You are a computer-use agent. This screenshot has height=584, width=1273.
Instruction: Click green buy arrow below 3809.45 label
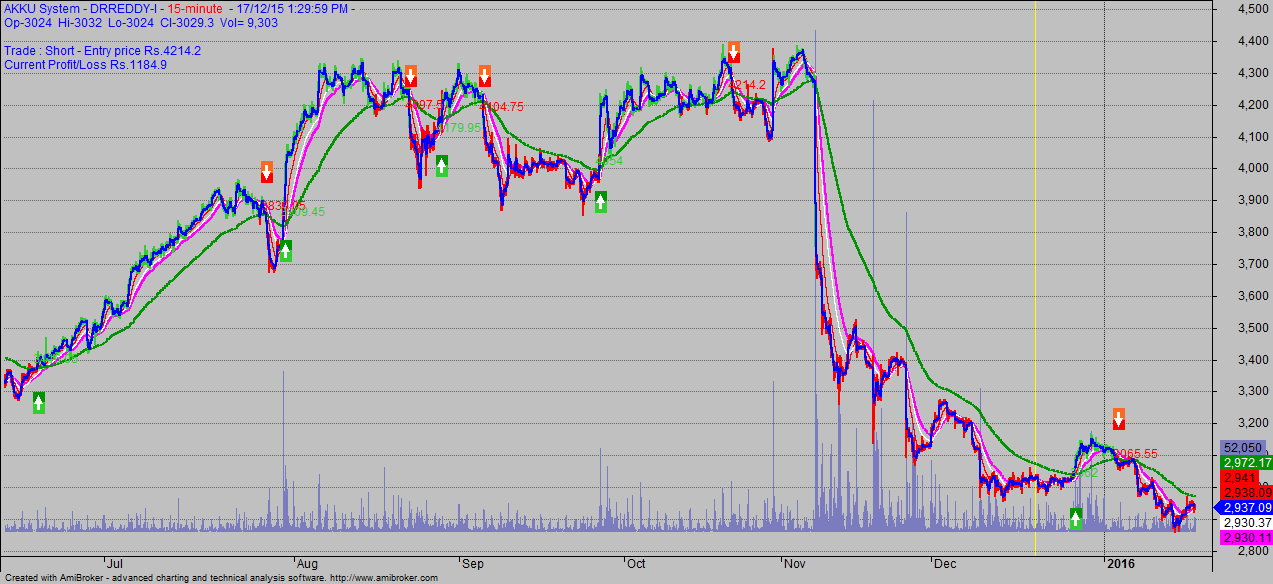[285, 250]
